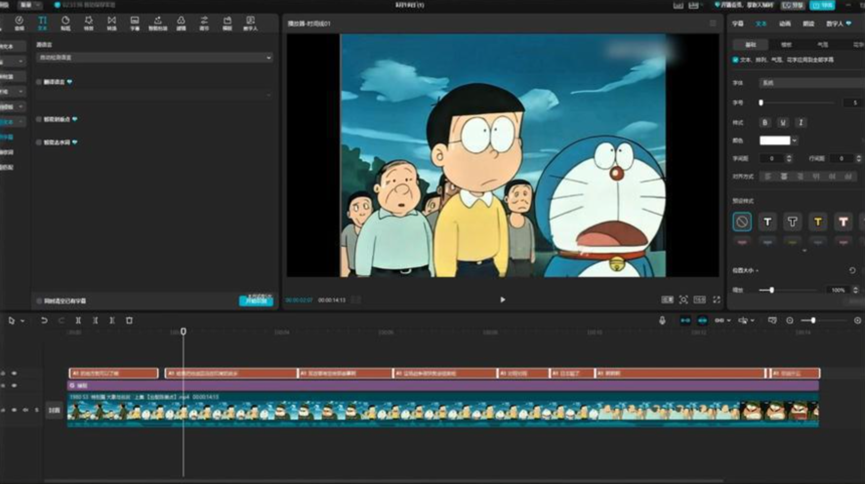865x484 pixels.
Task: Open the Templates panel icon
Action: pos(227,23)
